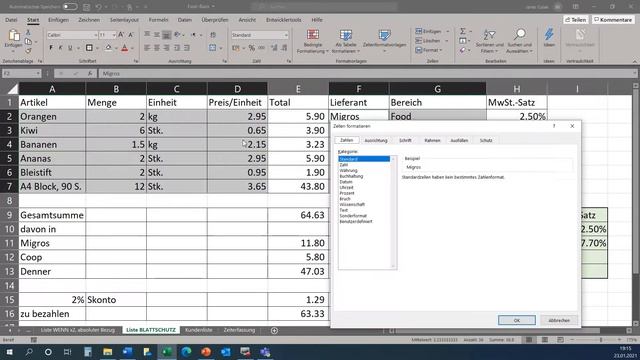
Task: Open Bedingte Formatierung
Action: point(313,41)
